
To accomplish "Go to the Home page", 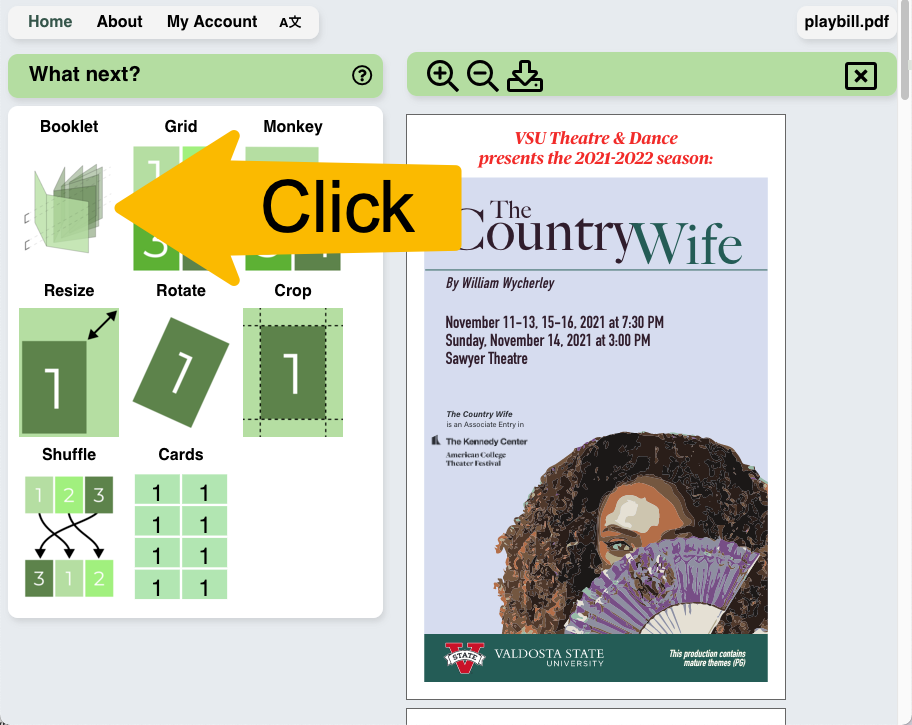I will click(x=50, y=22).
